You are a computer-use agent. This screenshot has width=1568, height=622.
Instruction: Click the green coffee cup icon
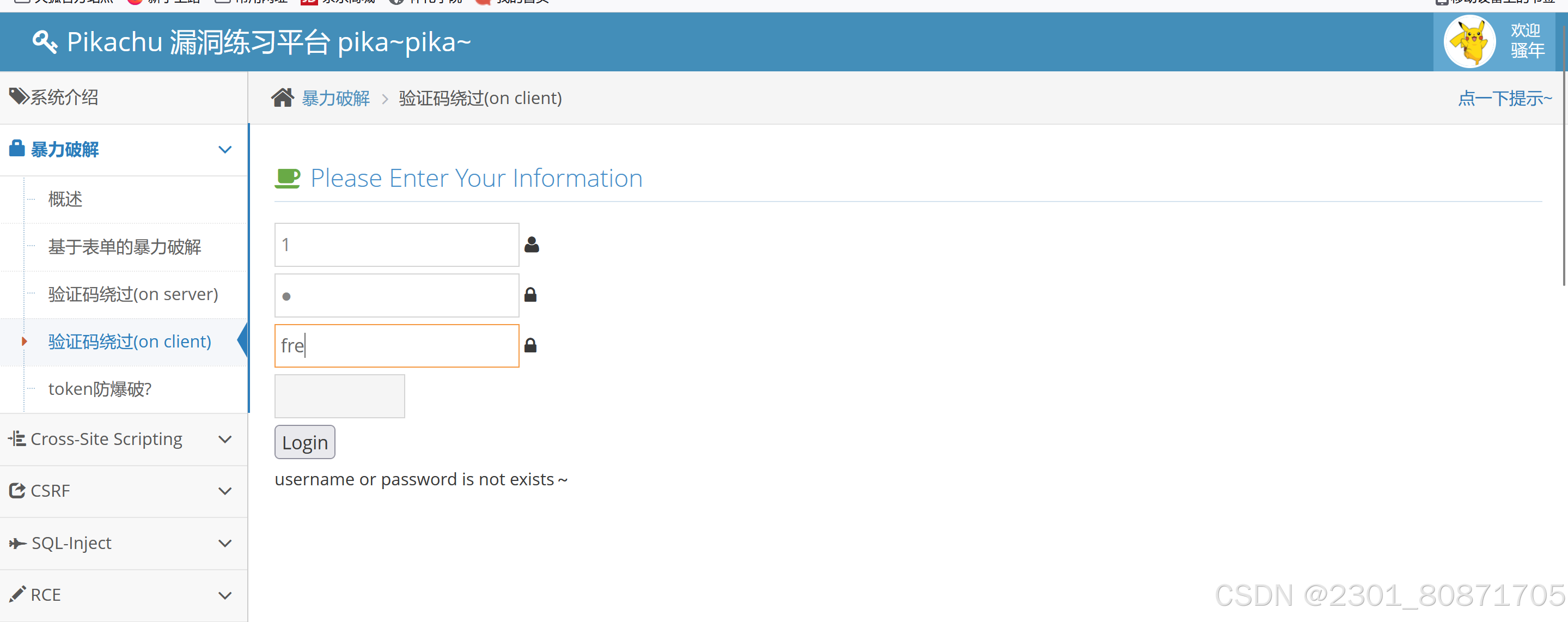pos(288,178)
